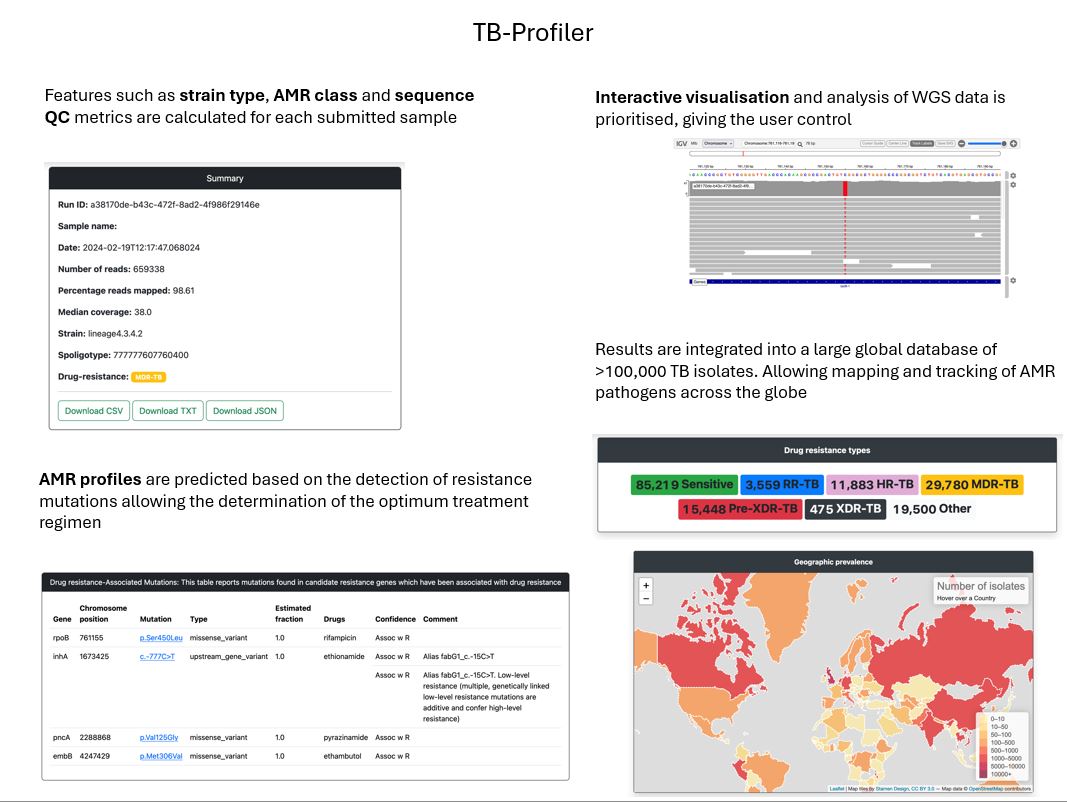Open the Genes track gear settings
The height and width of the screenshot is (802, 1067).
tap(1013, 280)
